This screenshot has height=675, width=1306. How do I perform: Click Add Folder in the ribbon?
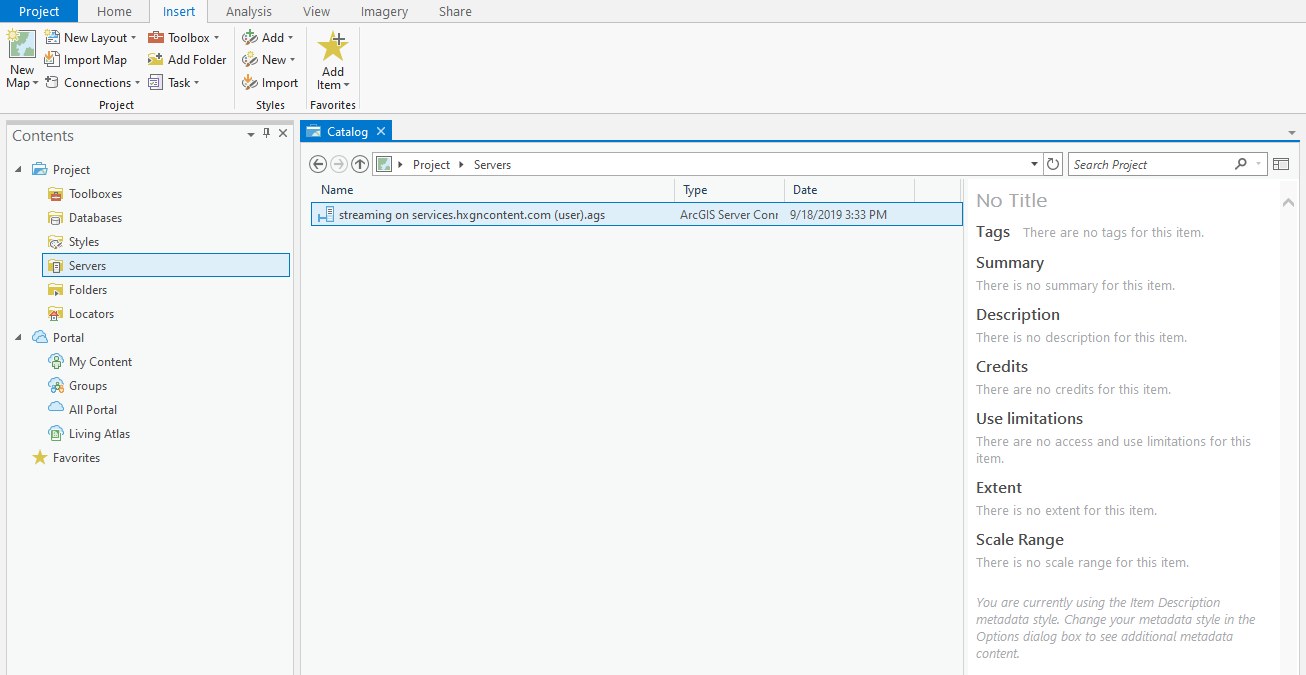tap(187, 60)
